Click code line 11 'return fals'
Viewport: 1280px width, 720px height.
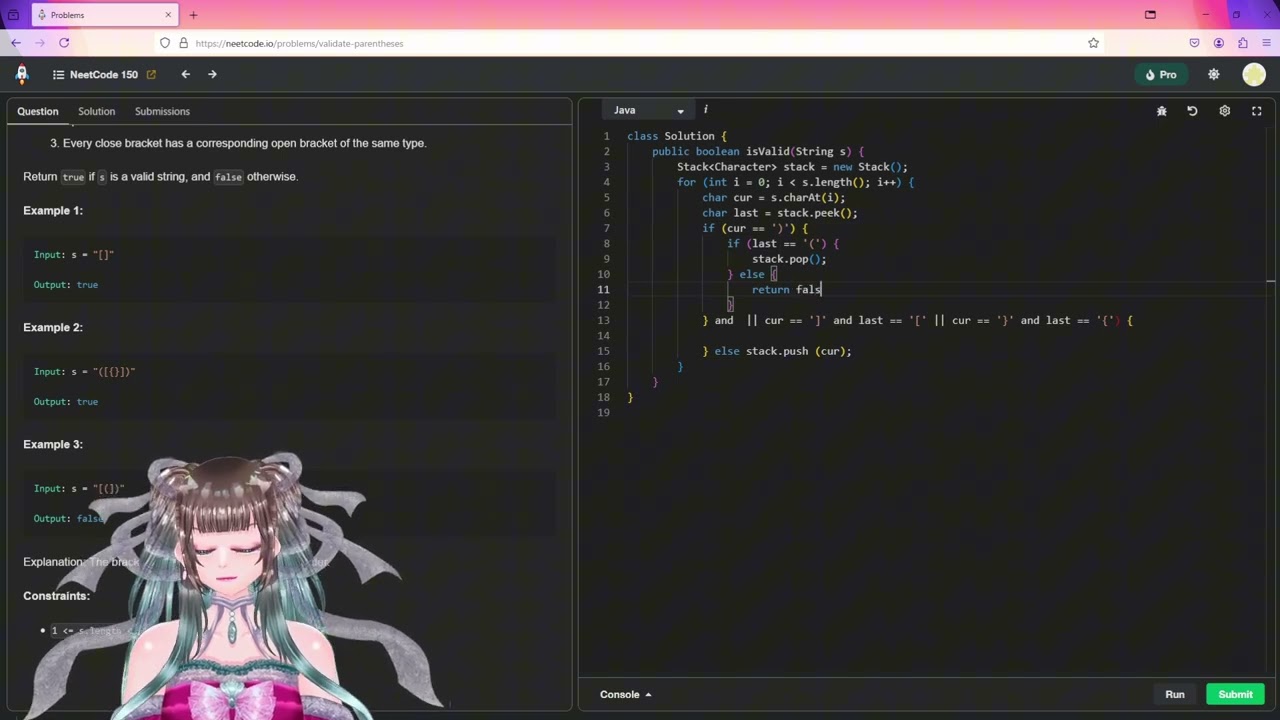pyautogui.click(x=786, y=290)
